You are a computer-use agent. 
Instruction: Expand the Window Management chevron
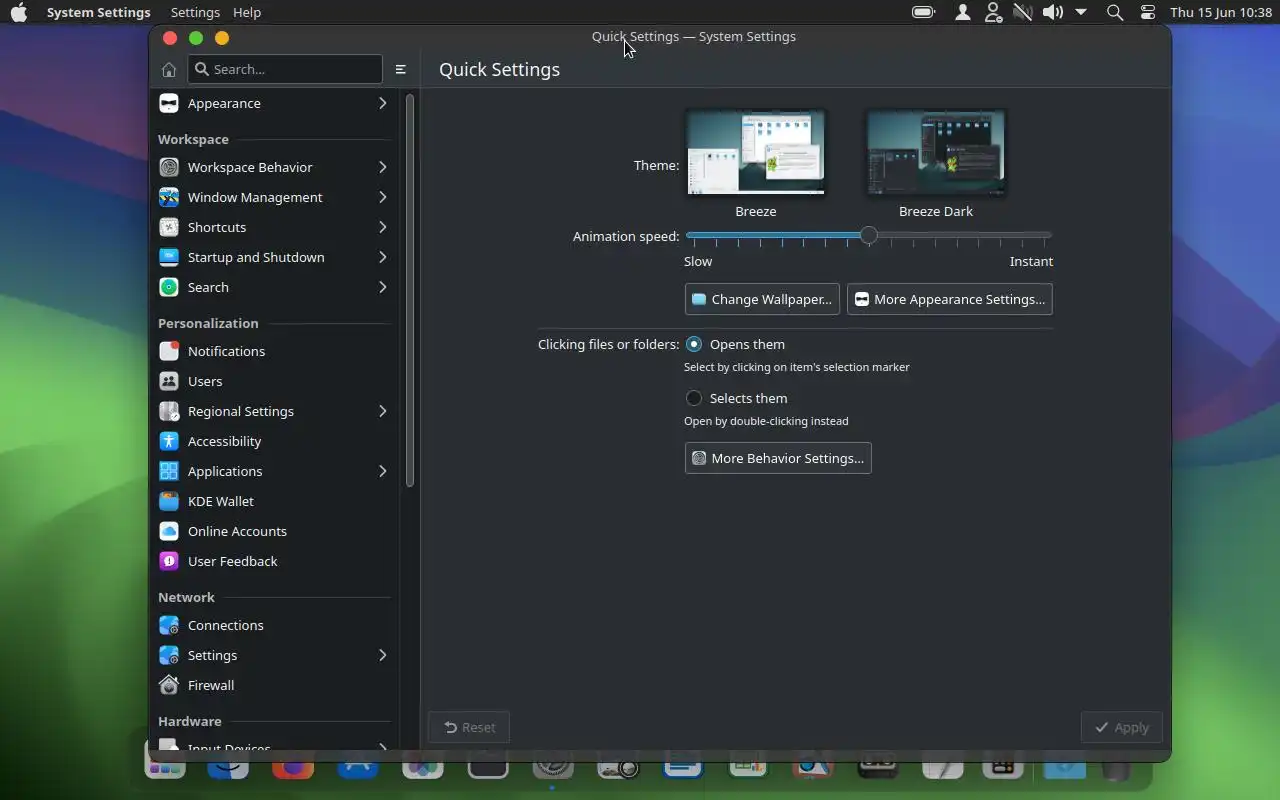click(x=382, y=197)
